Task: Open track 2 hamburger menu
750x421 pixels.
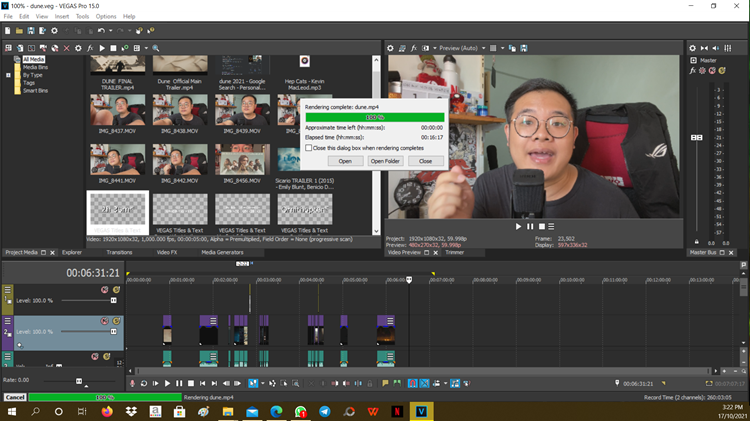Action: [8, 321]
